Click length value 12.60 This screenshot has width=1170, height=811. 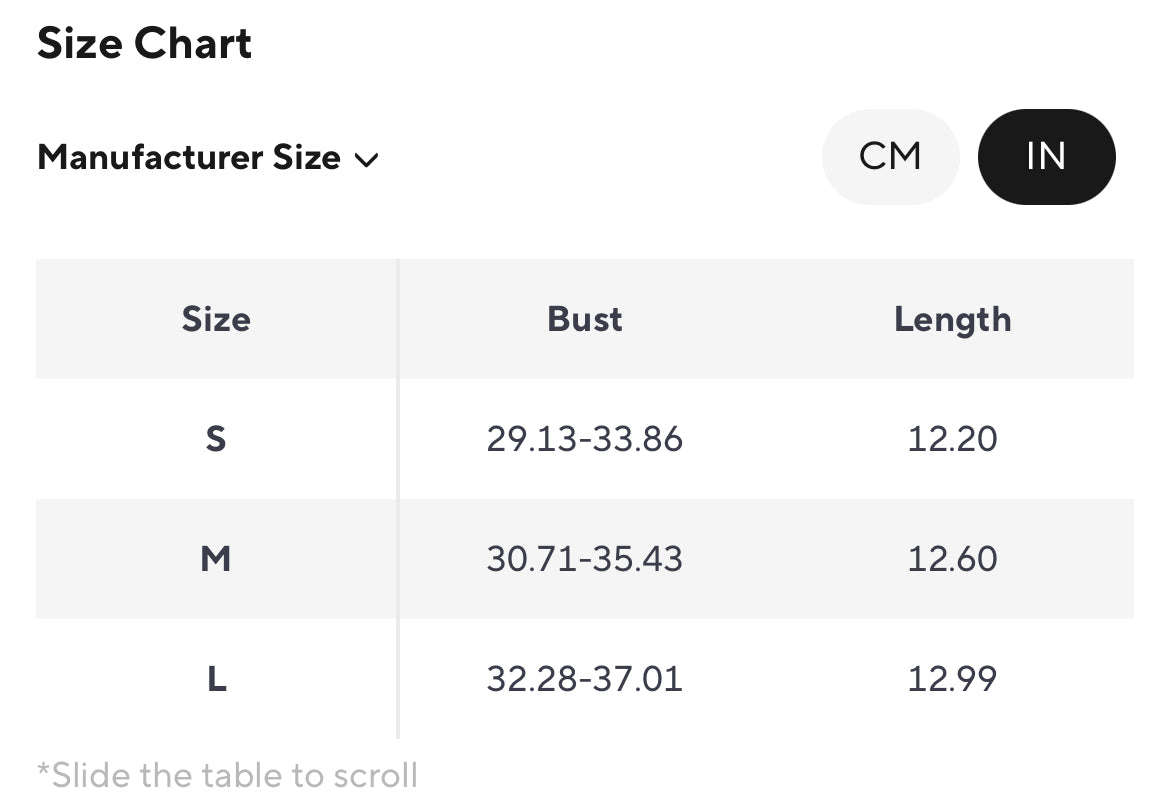[x=952, y=559]
